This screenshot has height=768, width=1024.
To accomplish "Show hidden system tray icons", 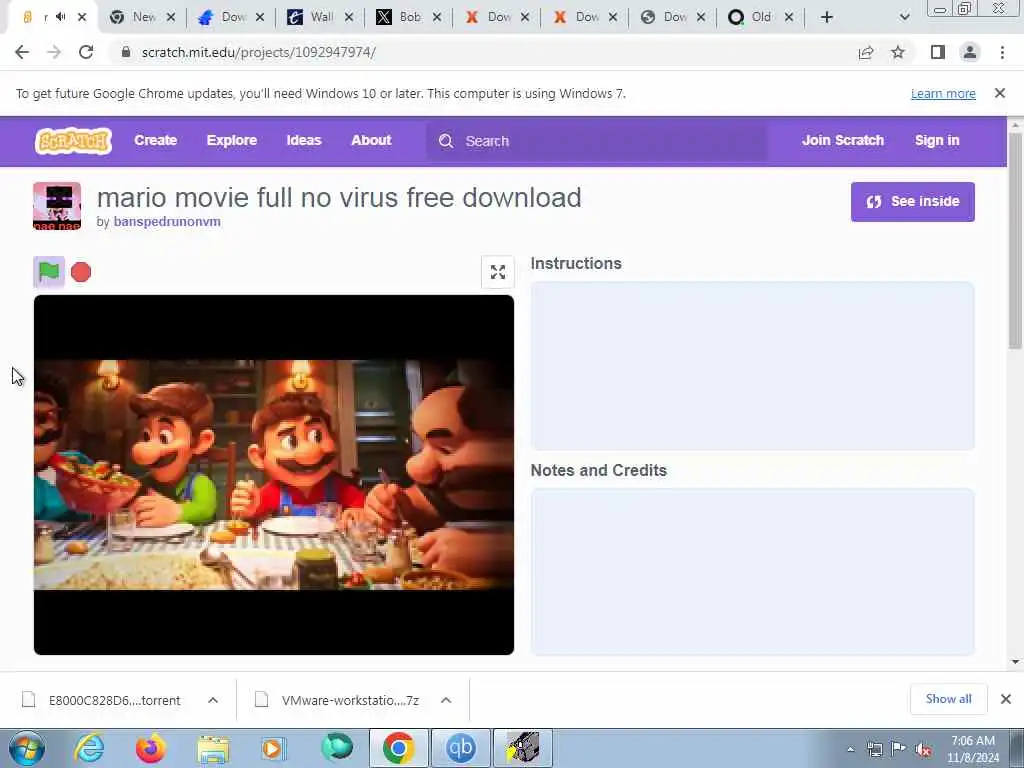I will coord(850,750).
